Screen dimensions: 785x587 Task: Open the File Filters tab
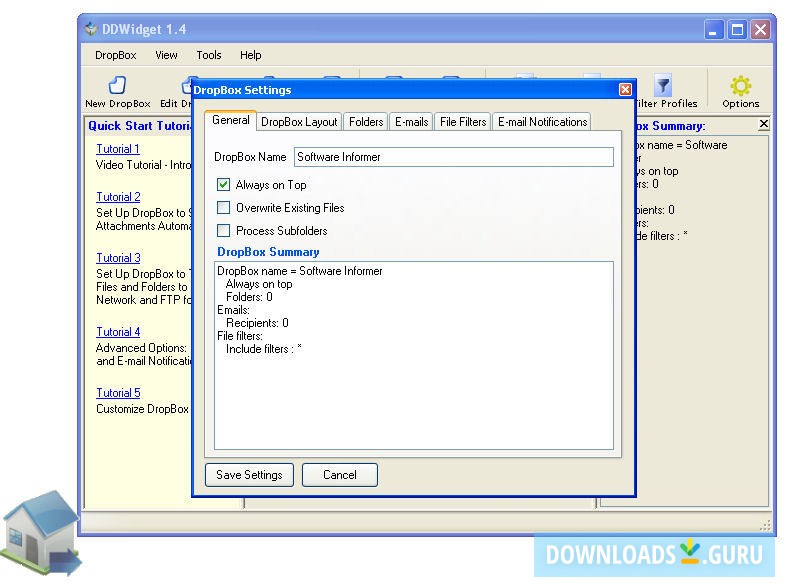click(x=463, y=122)
